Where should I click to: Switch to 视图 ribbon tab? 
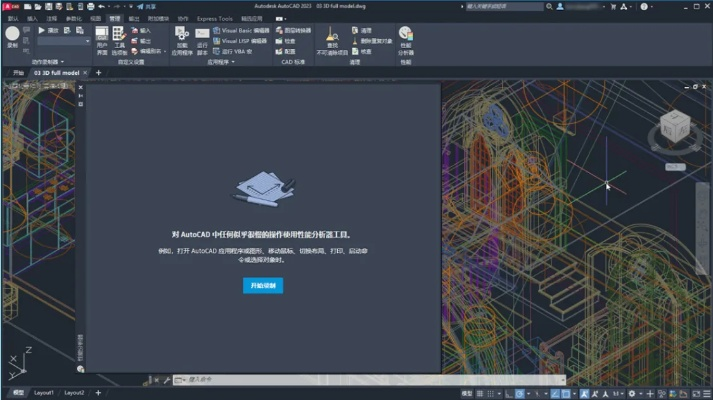point(95,19)
